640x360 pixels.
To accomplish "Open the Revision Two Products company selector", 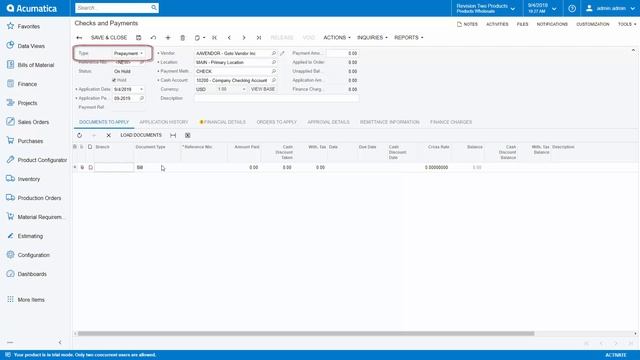I will 485,8.
